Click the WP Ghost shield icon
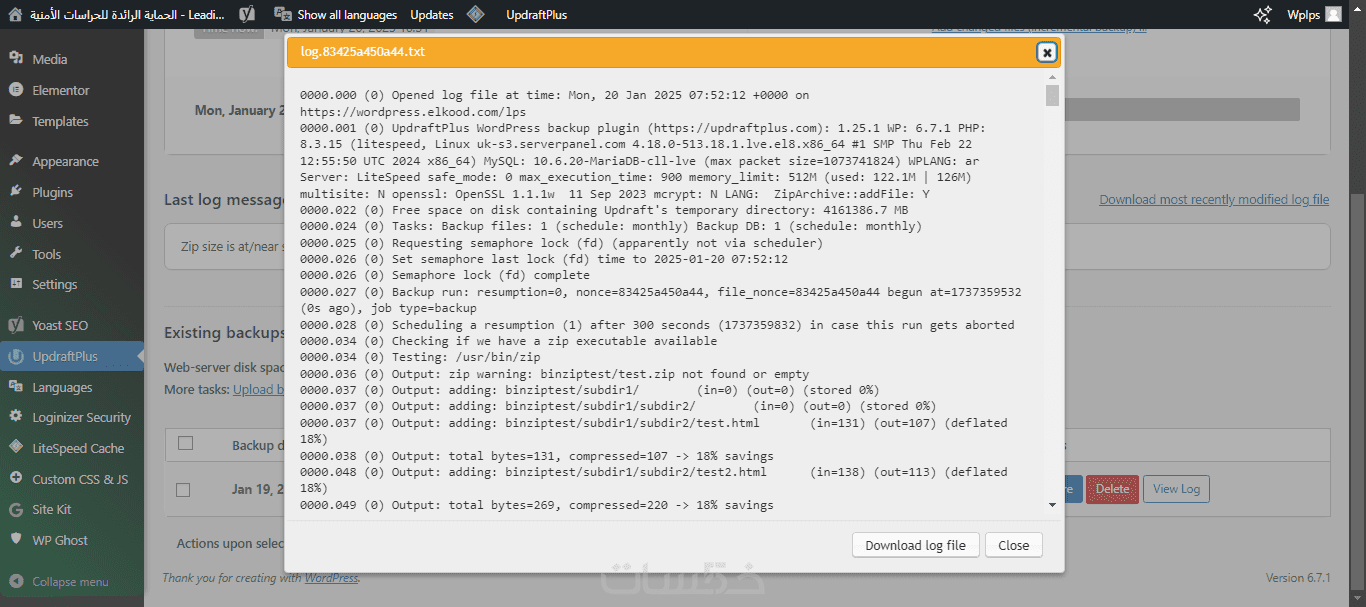This screenshot has height=607, width=1366. point(15,540)
